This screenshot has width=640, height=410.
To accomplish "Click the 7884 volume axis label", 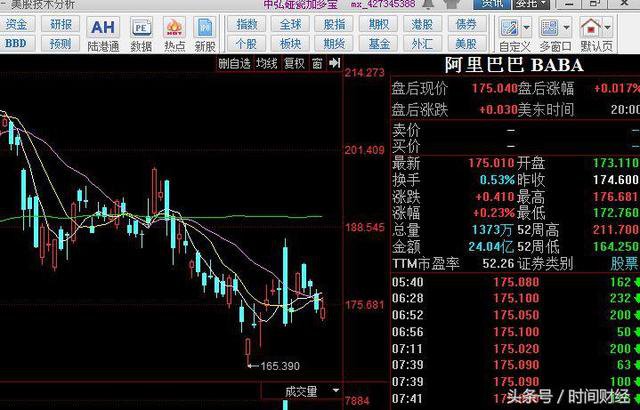I will point(357,401).
